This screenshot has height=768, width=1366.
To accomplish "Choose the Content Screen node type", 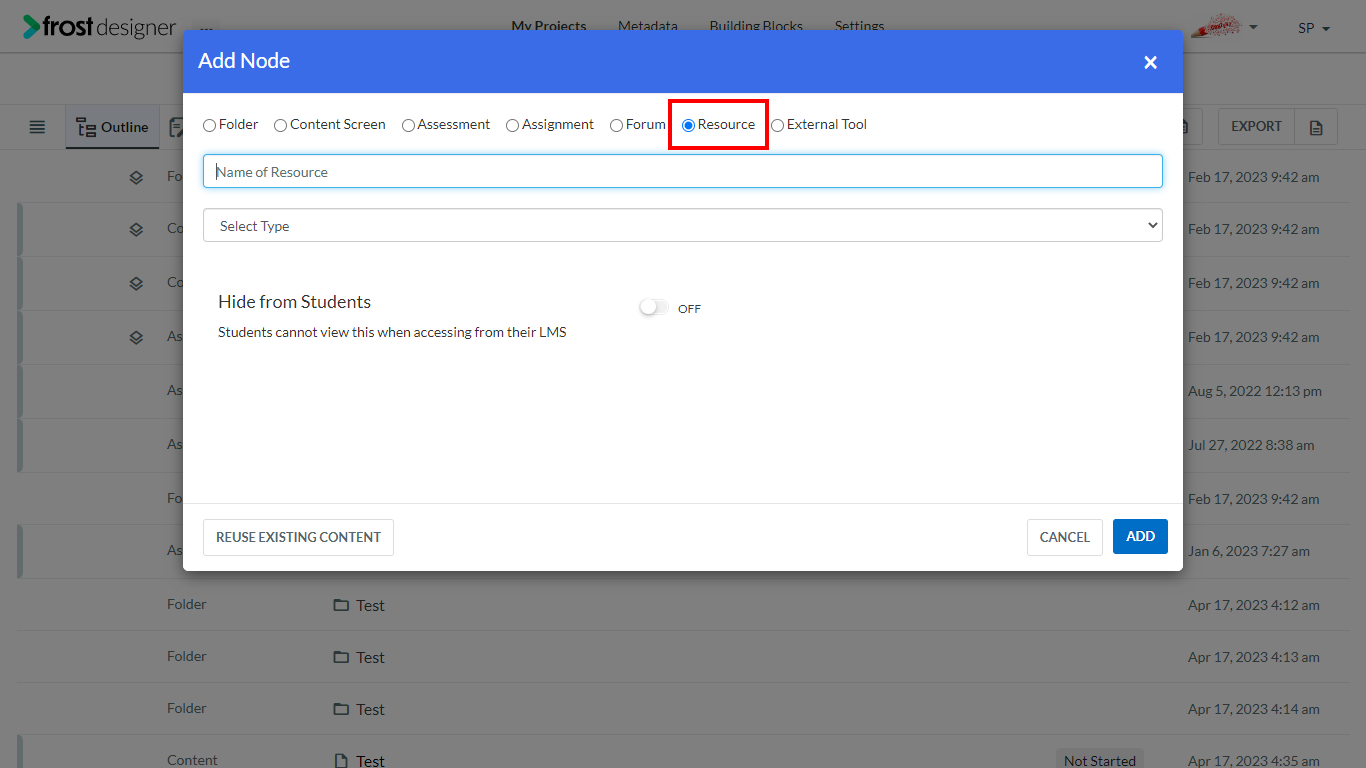I will (280, 125).
